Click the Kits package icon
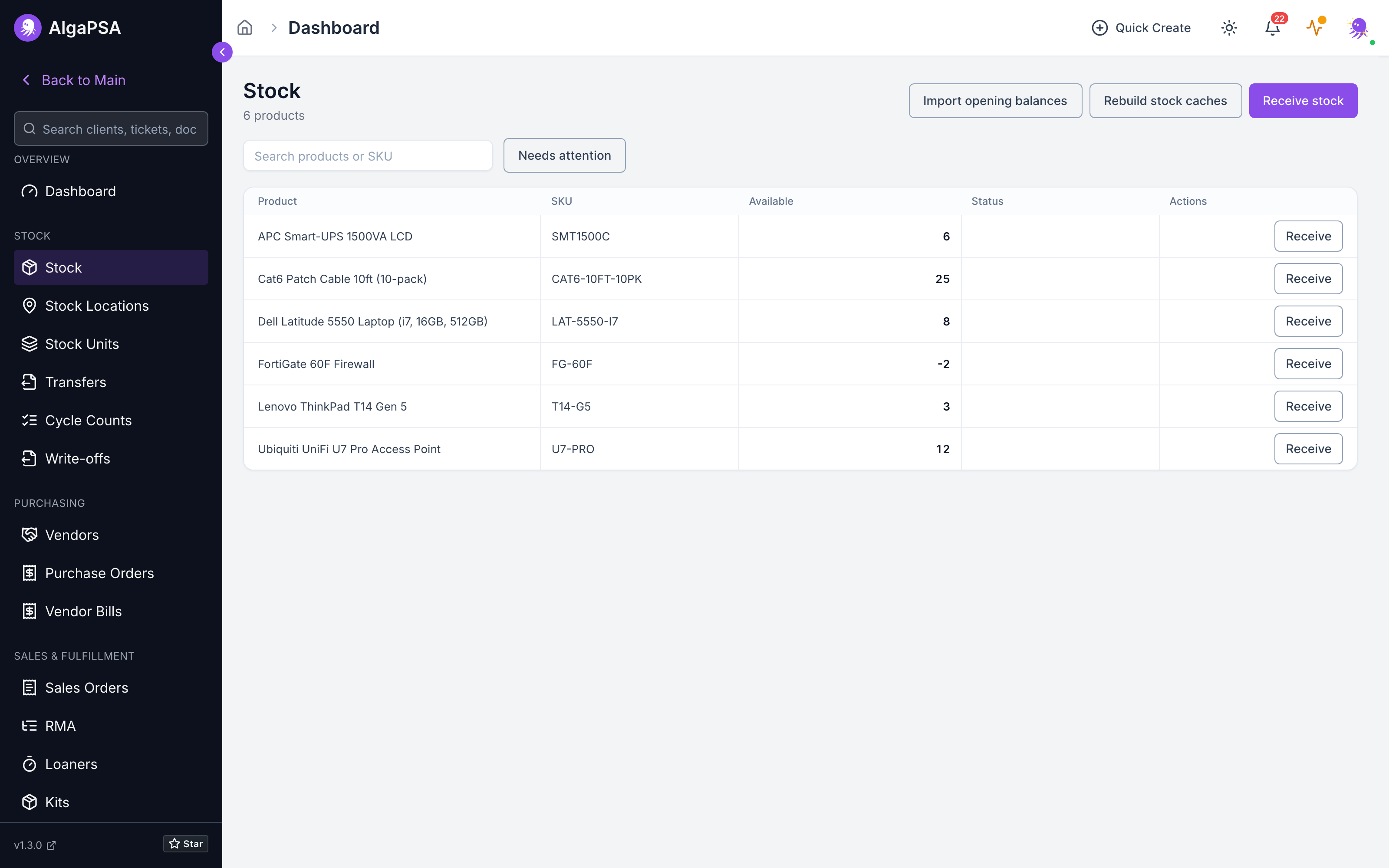The image size is (1389, 868). coord(29,802)
